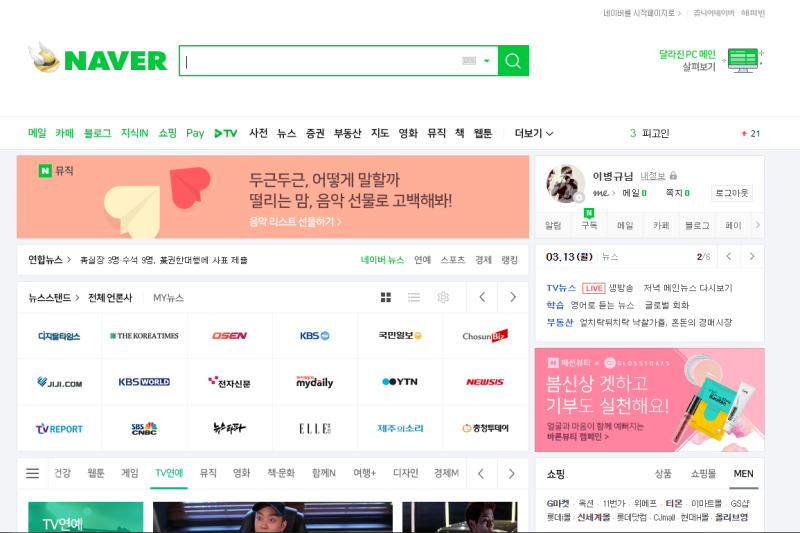Click the 로그아웃 button

point(732,193)
